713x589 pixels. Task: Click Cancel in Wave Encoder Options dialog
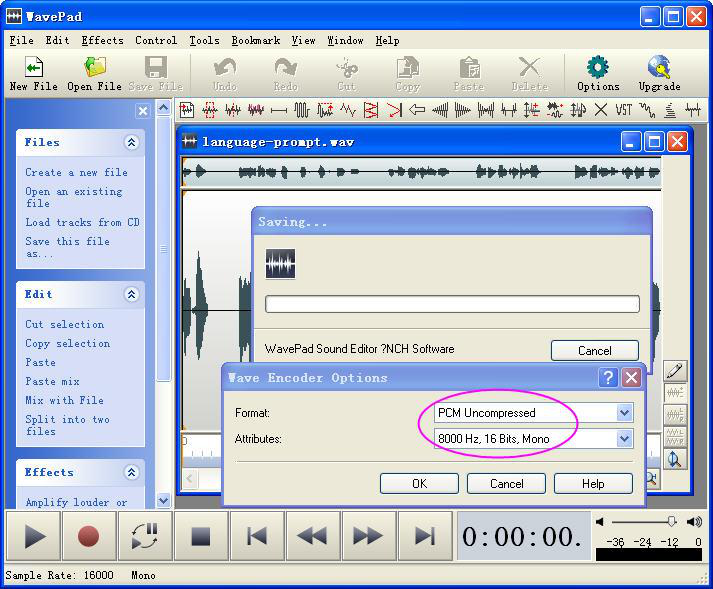[x=506, y=483]
